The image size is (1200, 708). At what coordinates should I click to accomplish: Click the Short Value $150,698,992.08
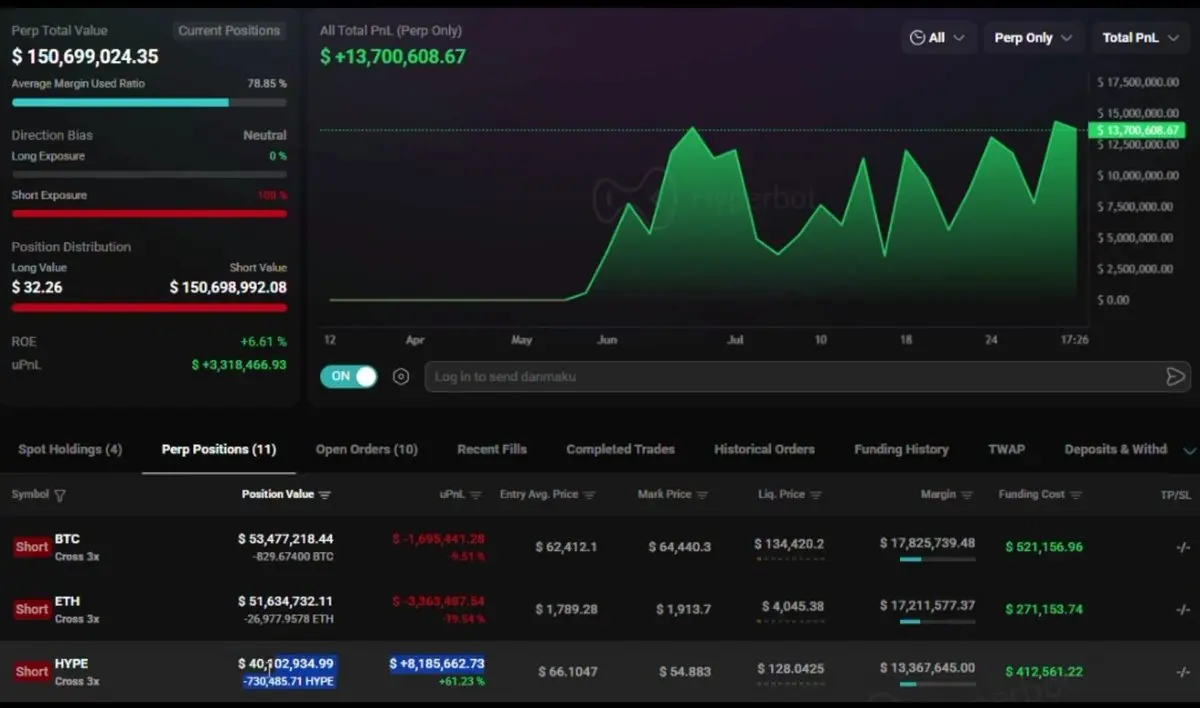pyautogui.click(x=228, y=288)
